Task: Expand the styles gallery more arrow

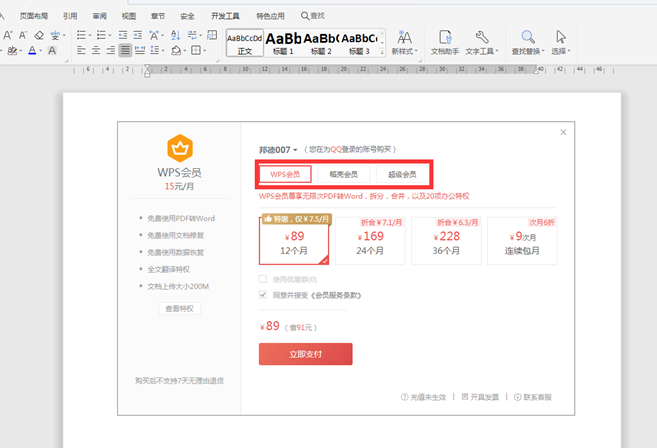Action: coord(382,52)
